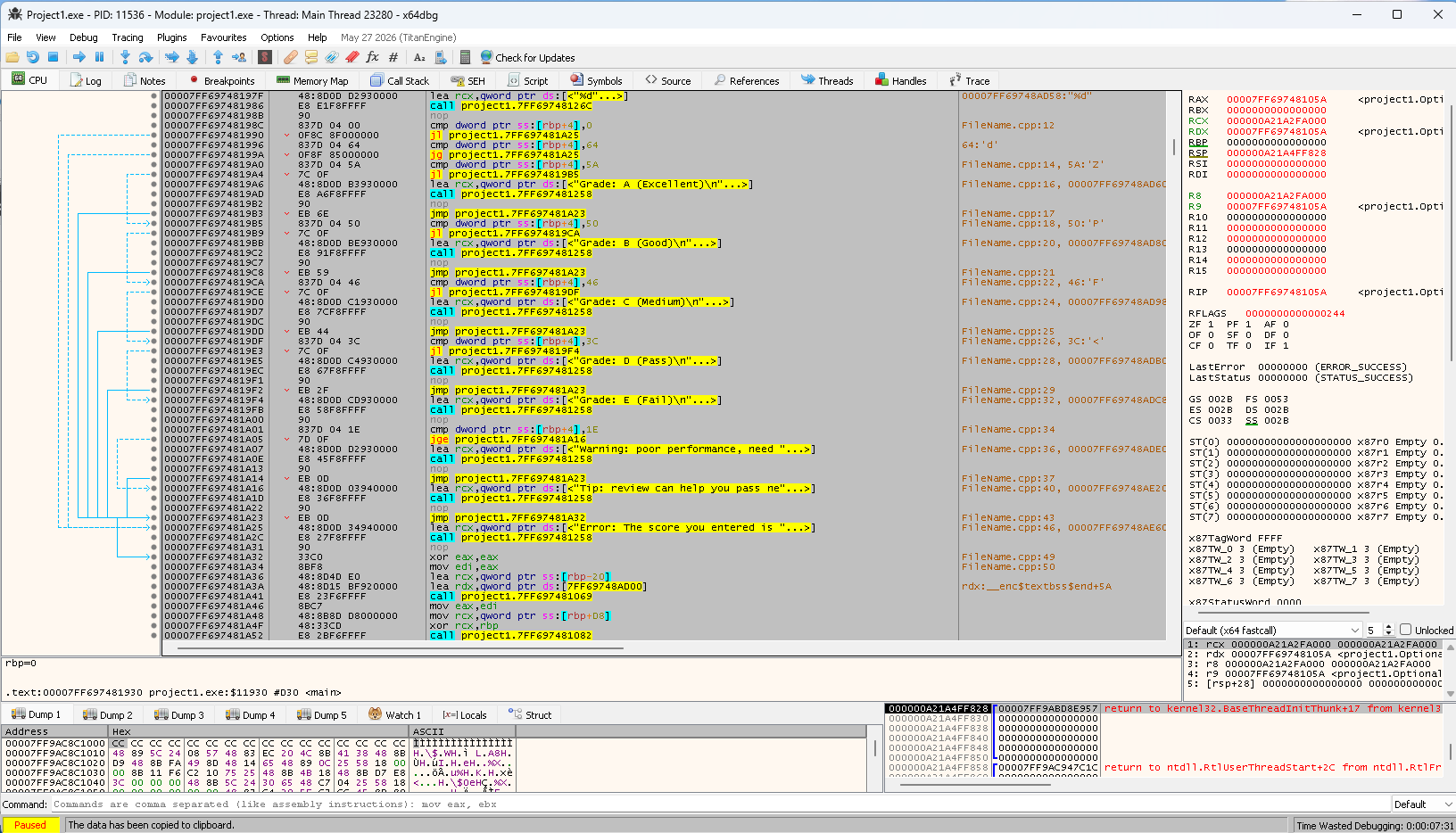Open the Threads tab

click(x=827, y=80)
